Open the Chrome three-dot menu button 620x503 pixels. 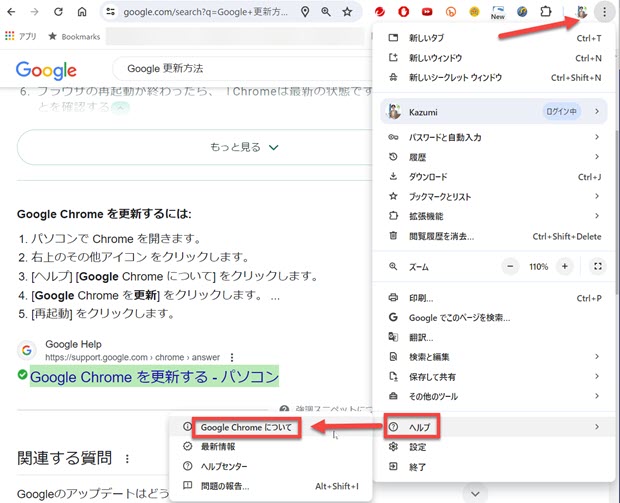[x=603, y=12]
